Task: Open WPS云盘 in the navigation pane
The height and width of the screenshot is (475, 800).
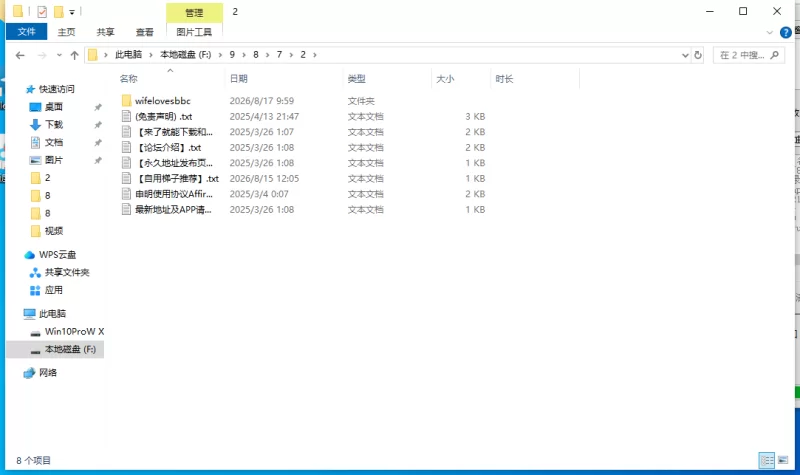Action: coord(57,255)
